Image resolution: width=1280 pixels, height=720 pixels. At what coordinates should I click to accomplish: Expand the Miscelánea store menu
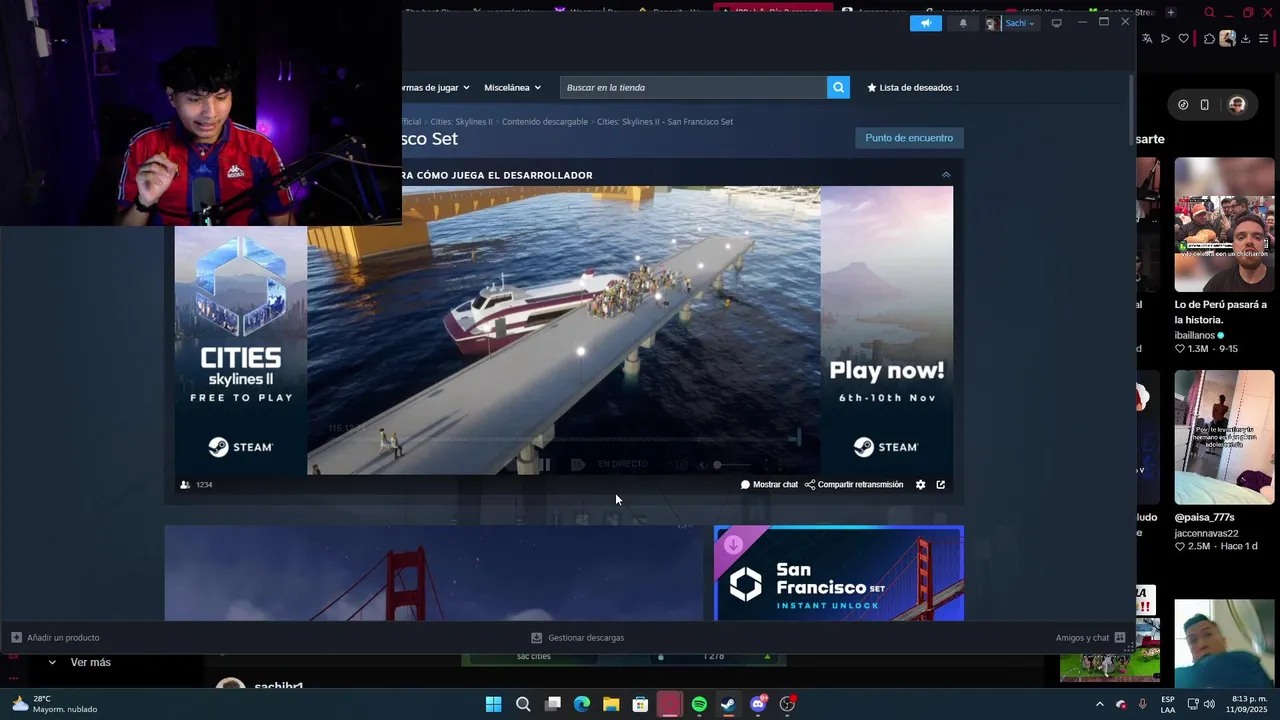point(512,87)
